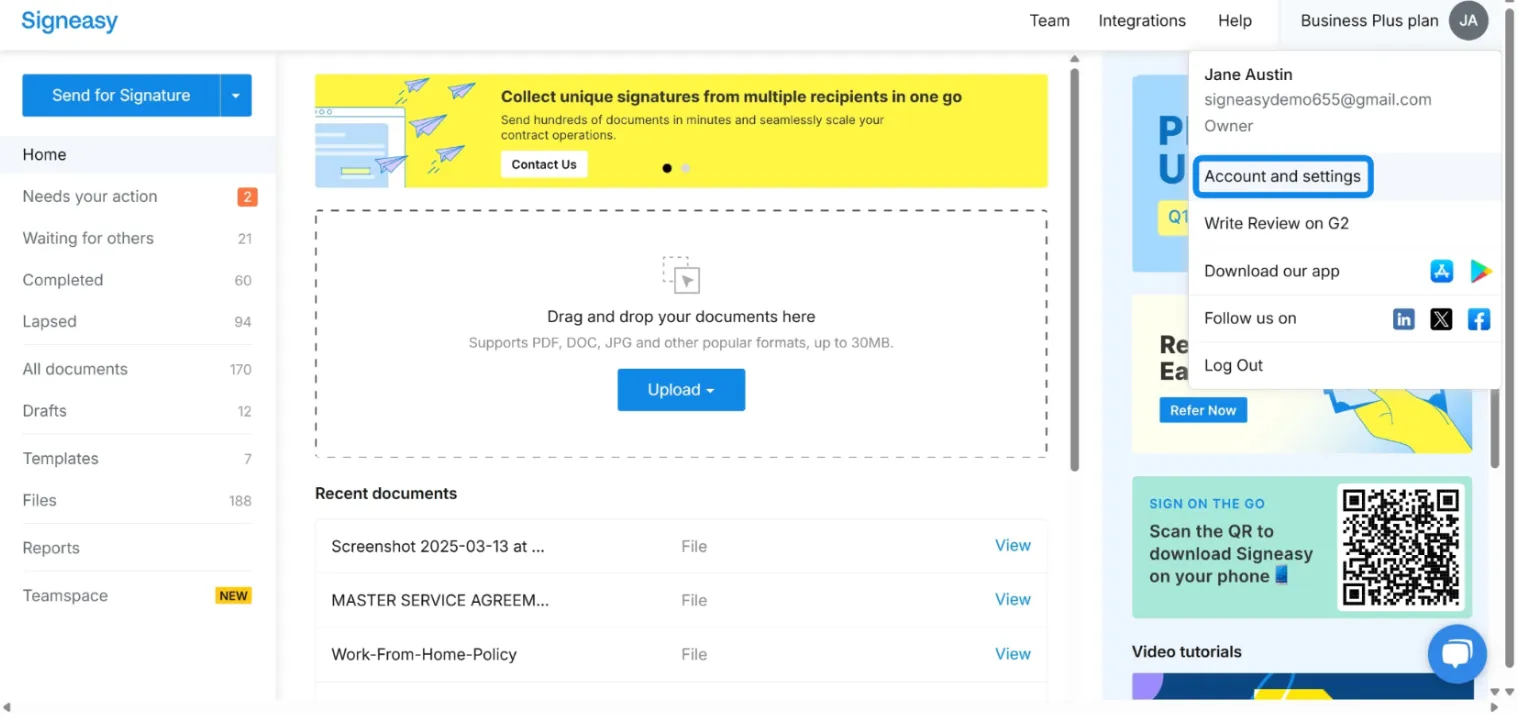Open the Team menu

[x=1050, y=20]
